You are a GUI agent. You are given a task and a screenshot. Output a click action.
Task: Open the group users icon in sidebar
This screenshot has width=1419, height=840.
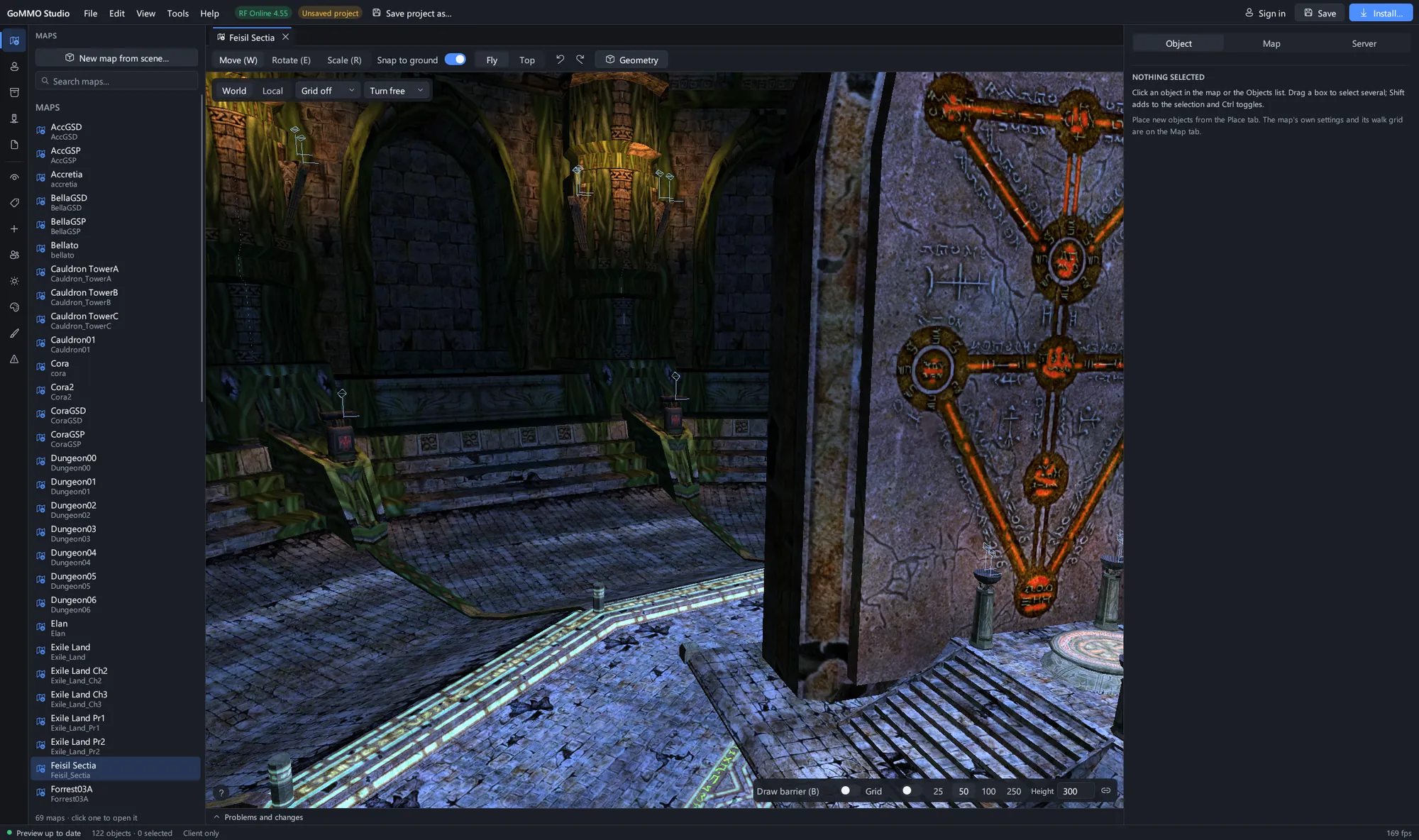coord(14,255)
